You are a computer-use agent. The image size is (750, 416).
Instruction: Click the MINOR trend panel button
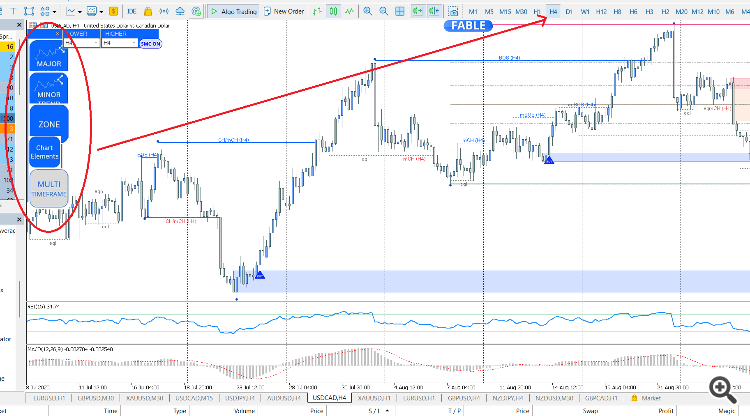pyautogui.click(x=49, y=88)
